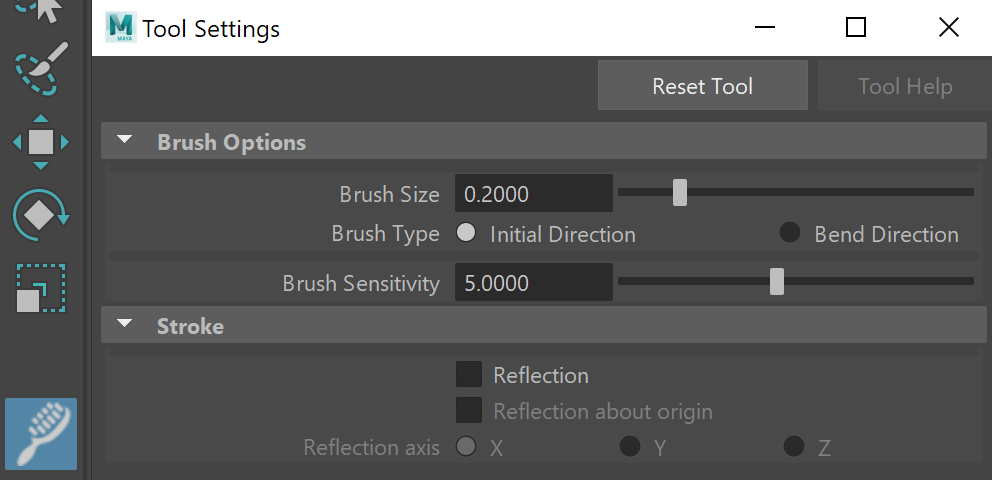
Task: Open Tool Help
Action: pos(904,85)
